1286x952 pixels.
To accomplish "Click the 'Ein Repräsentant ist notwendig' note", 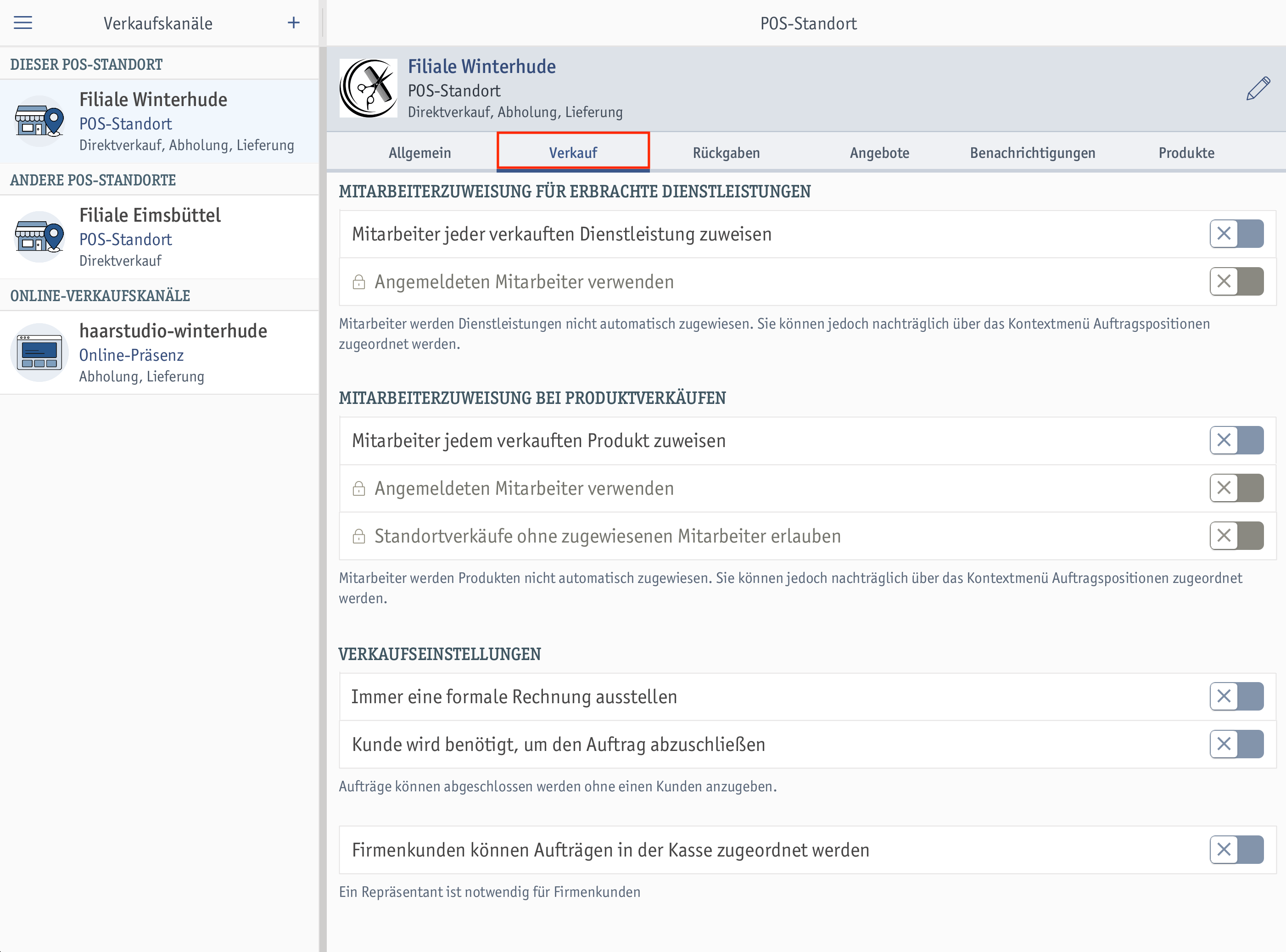I will click(x=490, y=892).
